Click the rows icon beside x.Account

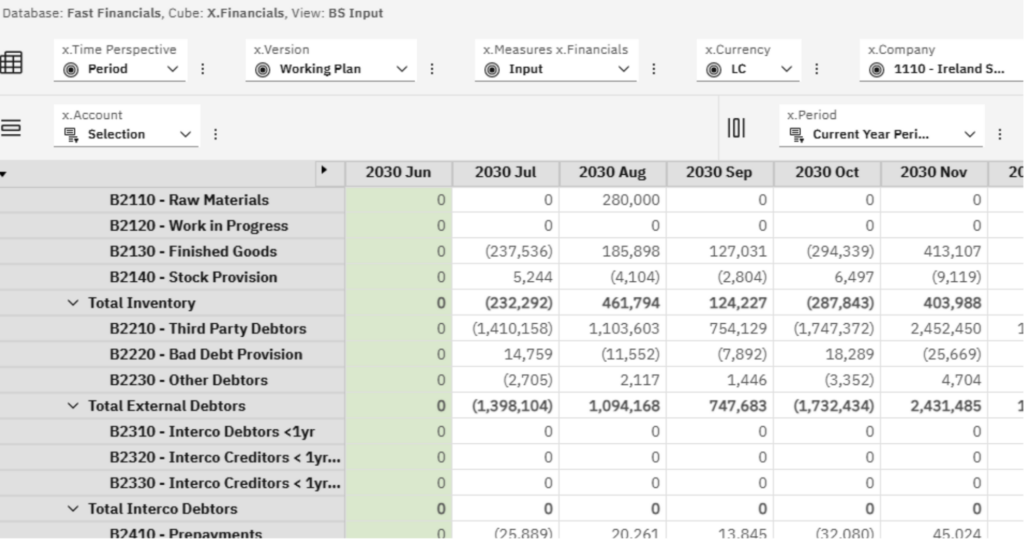tap(12, 128)
